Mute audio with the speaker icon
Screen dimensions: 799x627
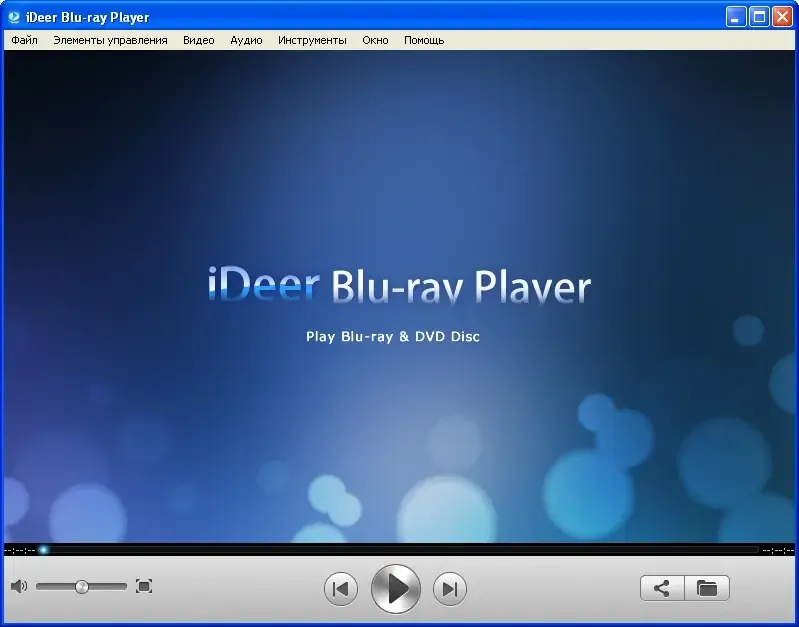pyautogui.click(x=19, y=586)
